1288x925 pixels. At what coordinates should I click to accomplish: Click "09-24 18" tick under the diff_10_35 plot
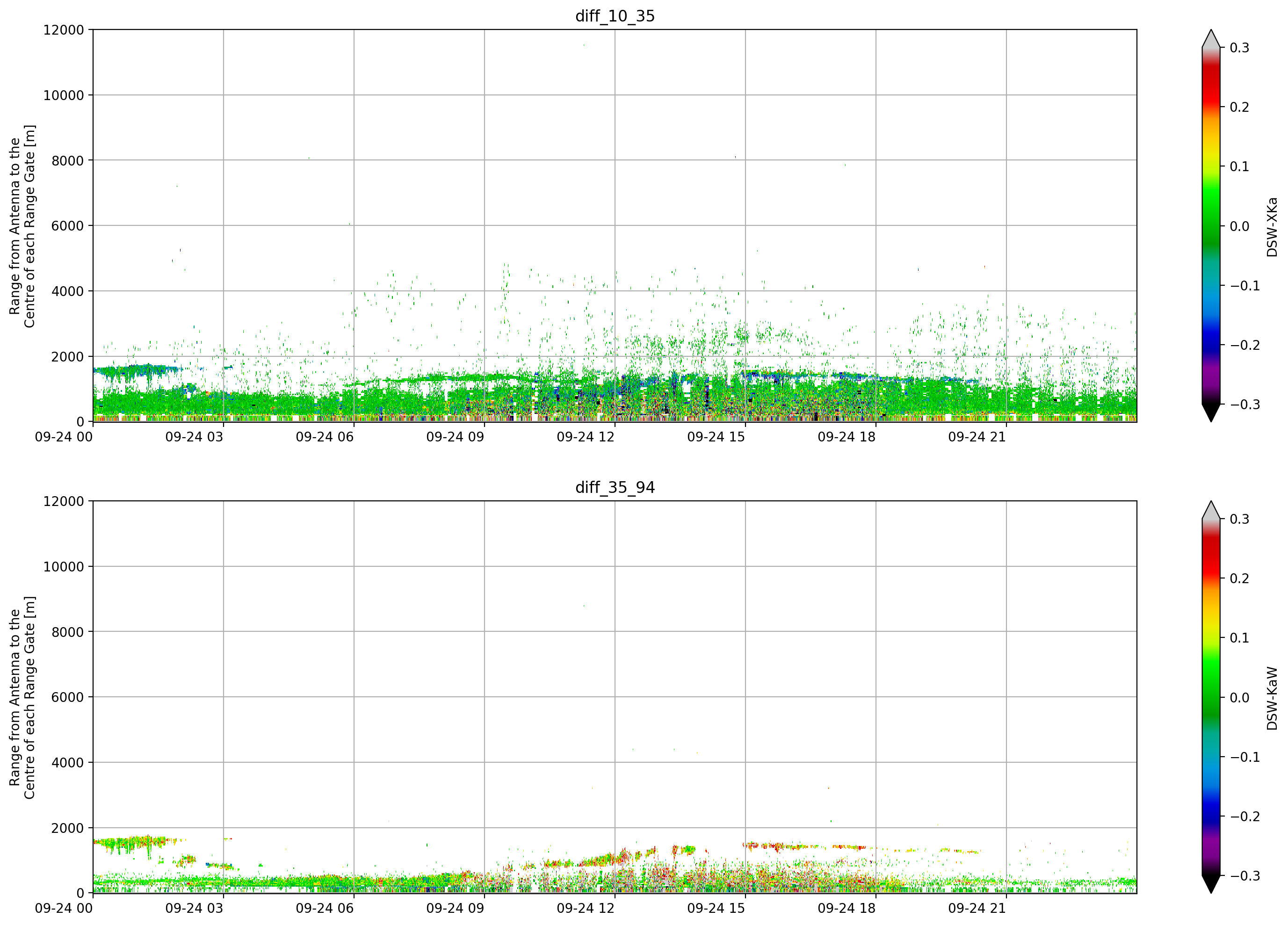847,437
